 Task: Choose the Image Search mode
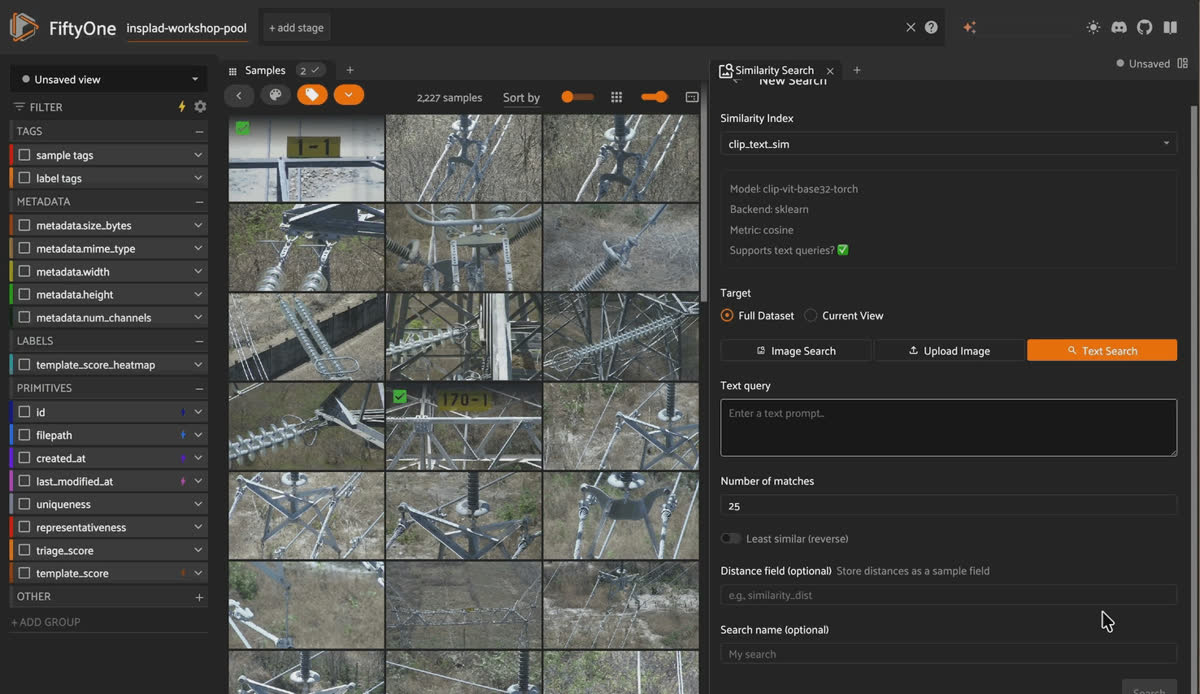(x=796, y=350)
